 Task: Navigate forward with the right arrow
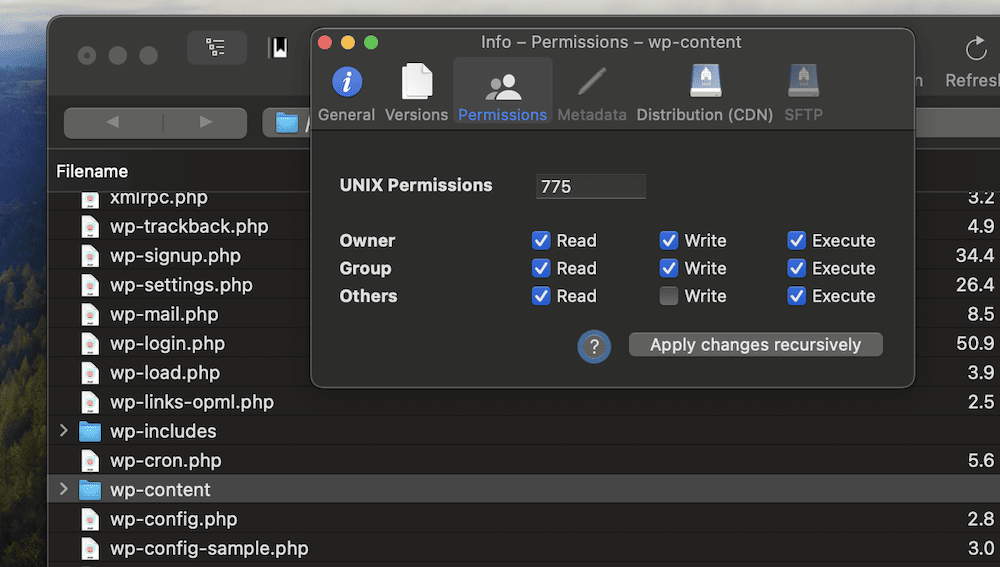pyautogui.click(x=205, y=122)
